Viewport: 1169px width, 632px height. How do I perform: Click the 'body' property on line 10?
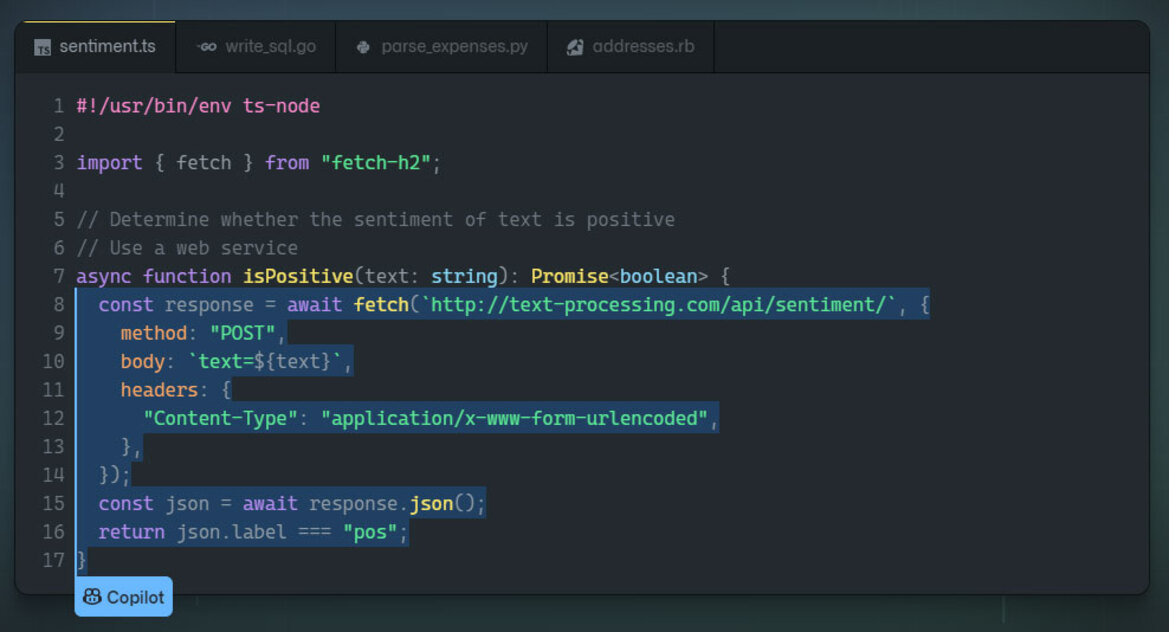tap(142, 361)
